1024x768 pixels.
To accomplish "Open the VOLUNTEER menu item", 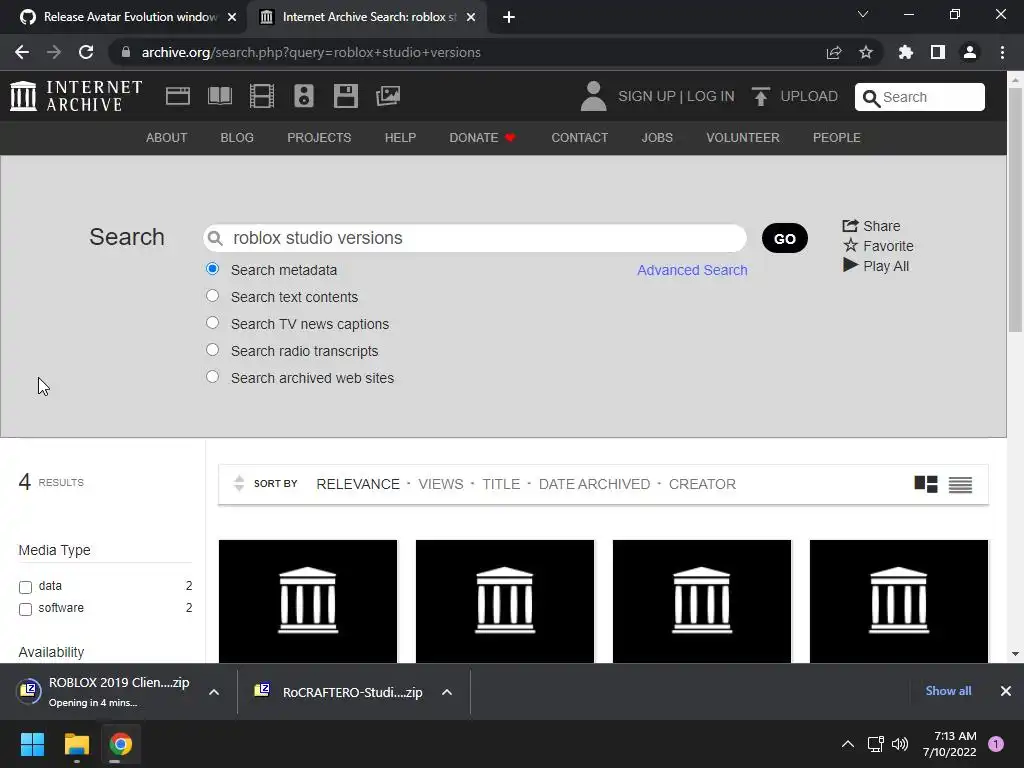I will click(743, 138).
